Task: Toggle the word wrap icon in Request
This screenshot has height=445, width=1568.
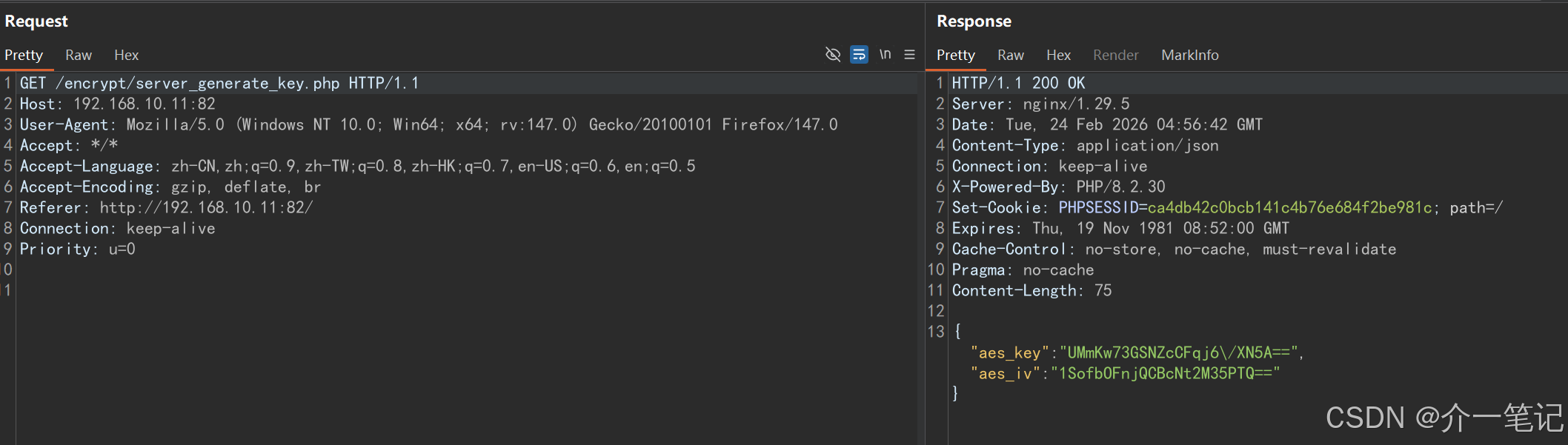Action: tap(859, 54)
